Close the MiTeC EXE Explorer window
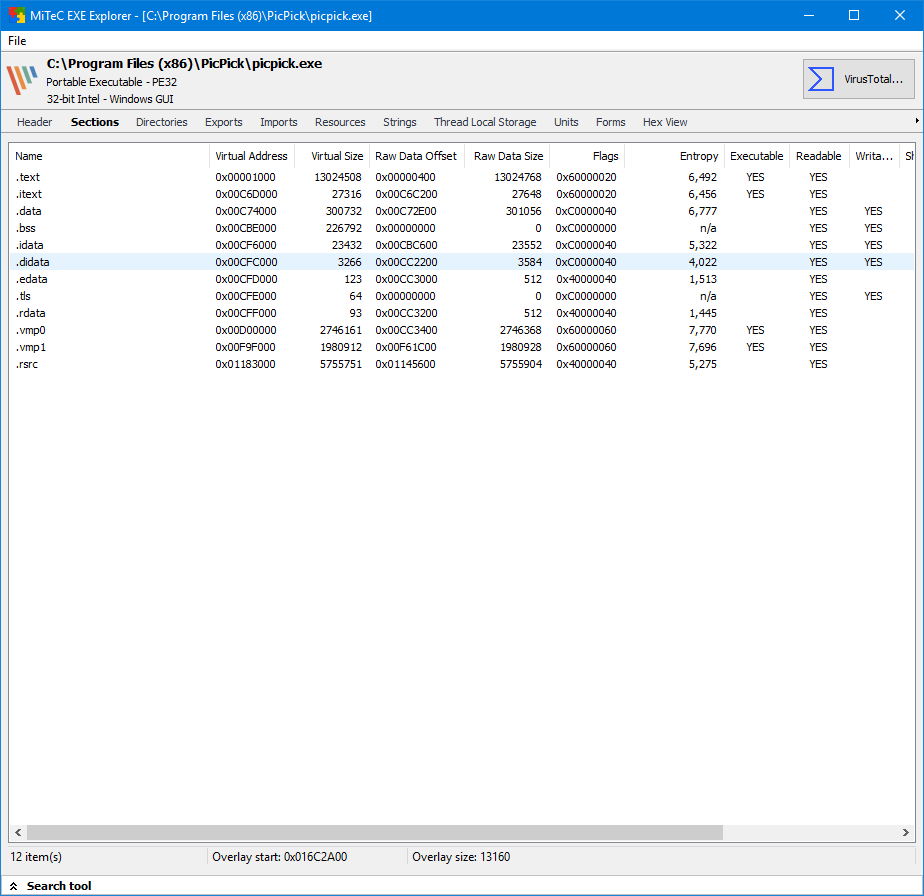Screen dimensions: 924x896 (x=900, y=15)
